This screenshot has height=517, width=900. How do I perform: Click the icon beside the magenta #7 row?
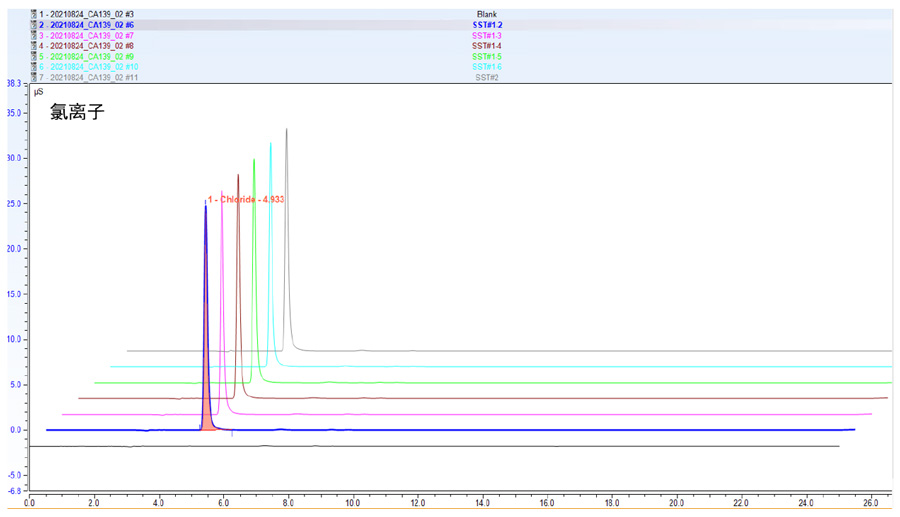coord(33,35)
